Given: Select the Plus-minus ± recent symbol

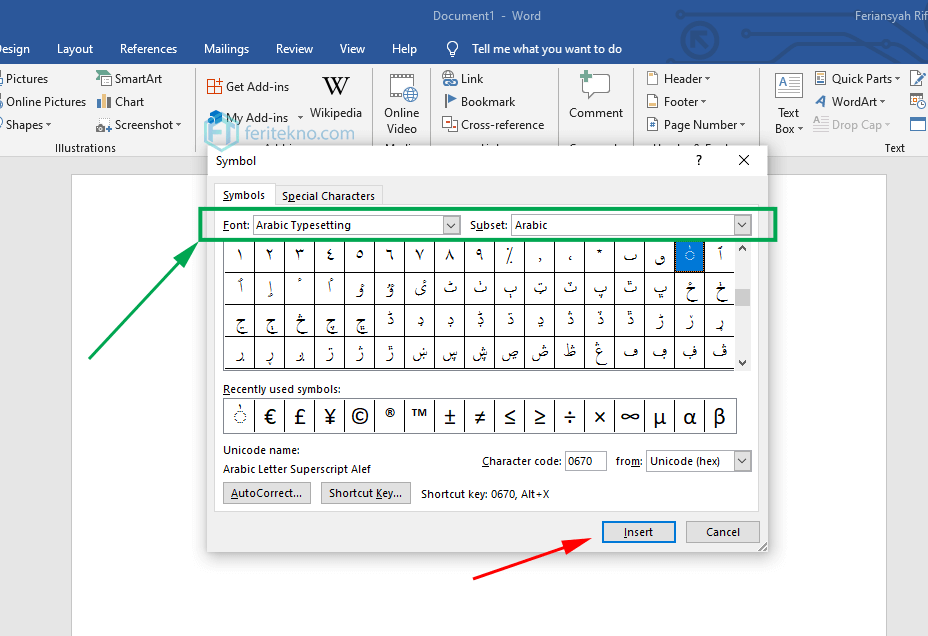Looking at the screenshot, I should [x=450, y=417].
